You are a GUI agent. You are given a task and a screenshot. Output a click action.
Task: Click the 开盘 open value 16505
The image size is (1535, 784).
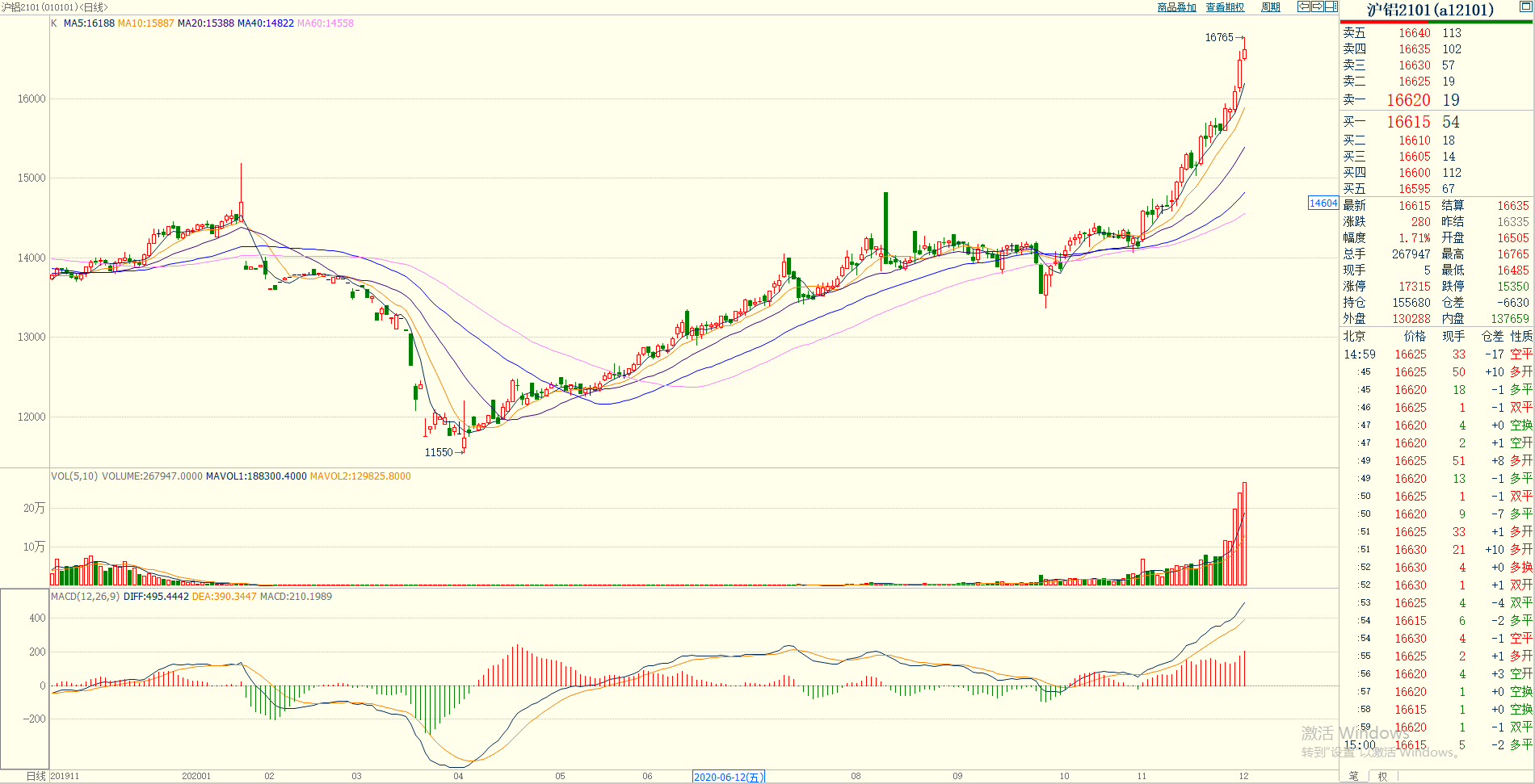pos(1512,238)
